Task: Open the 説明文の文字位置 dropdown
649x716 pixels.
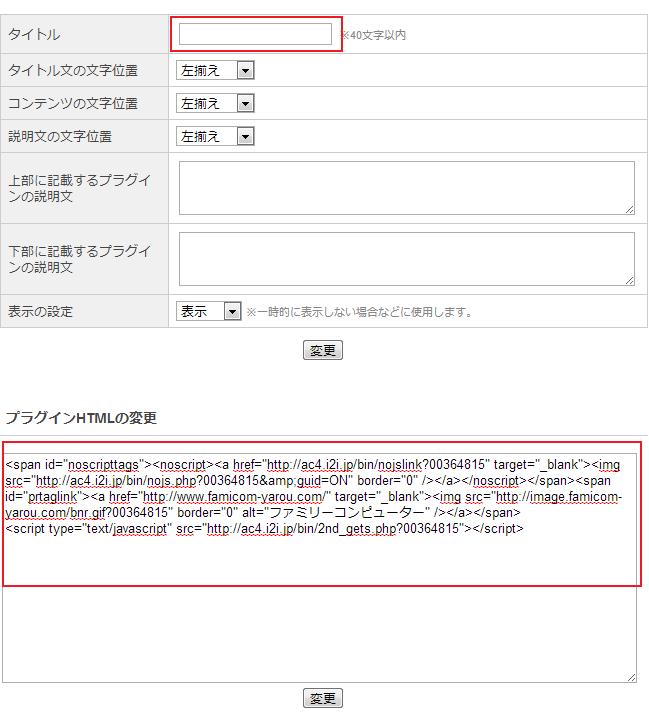Action: (215, 137)
